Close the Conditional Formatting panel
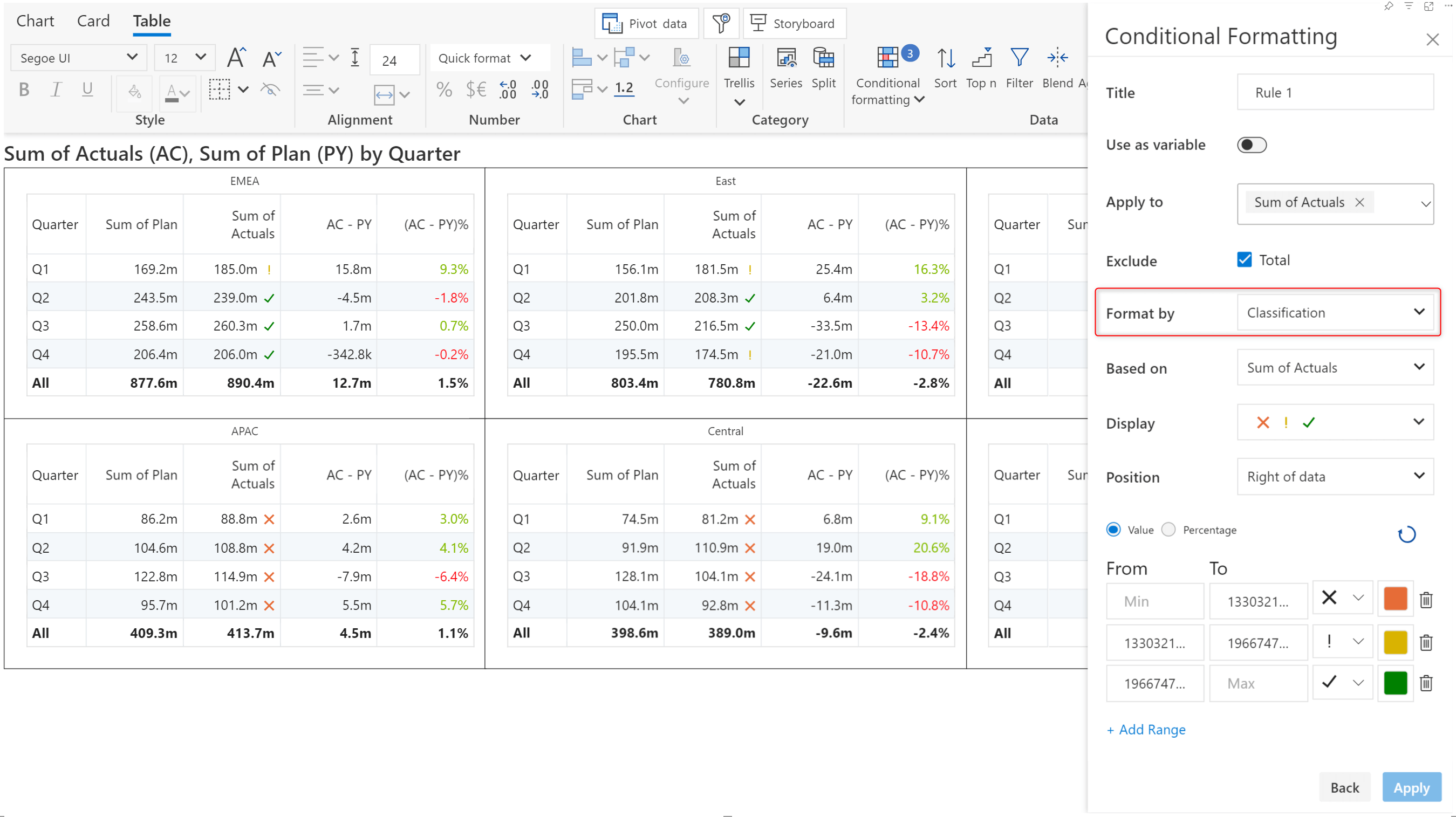 click(x=1432, y=39)
